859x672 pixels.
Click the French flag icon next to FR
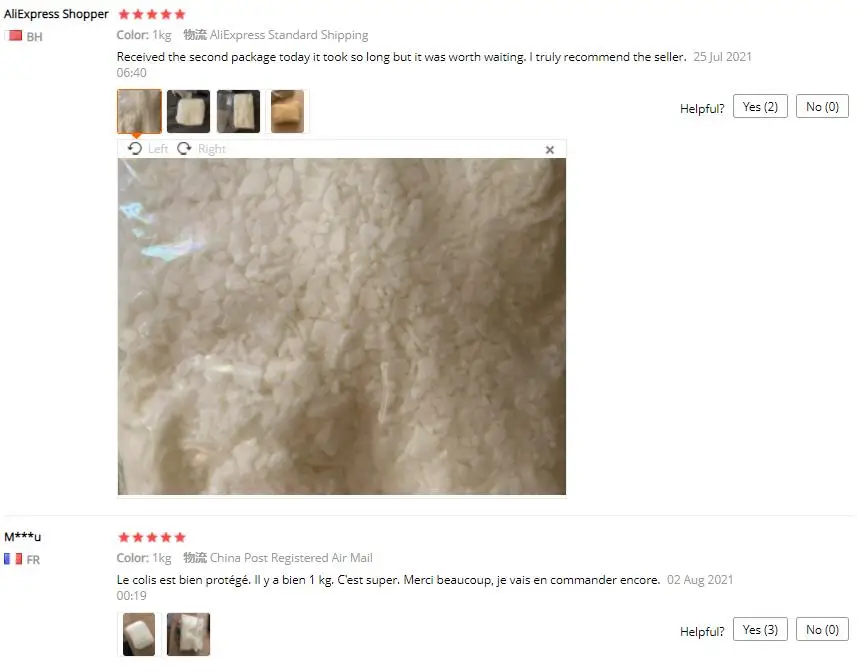(13, 559)
